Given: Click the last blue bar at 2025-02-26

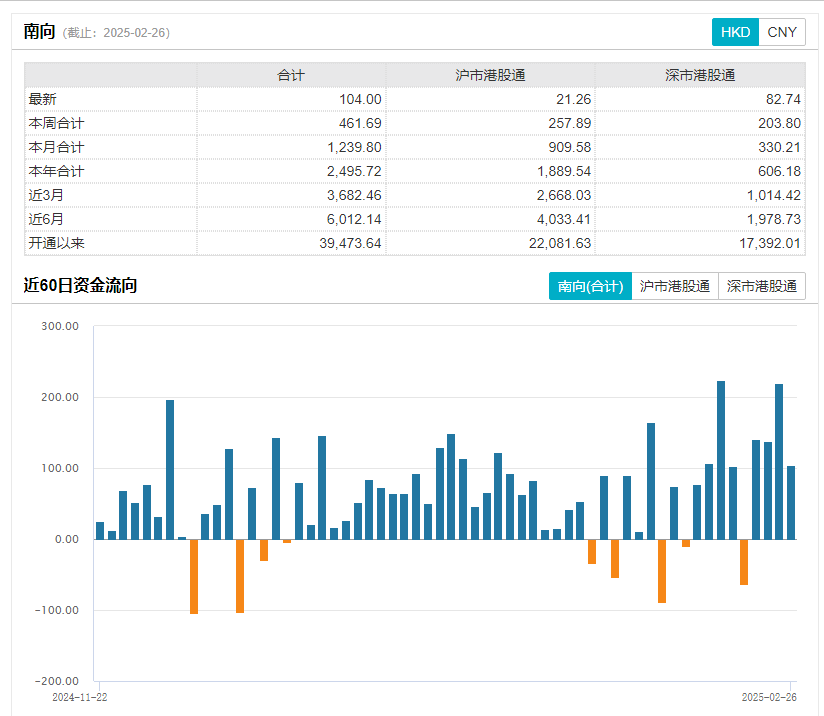Looking at the screenshot, I should (791, 502).
